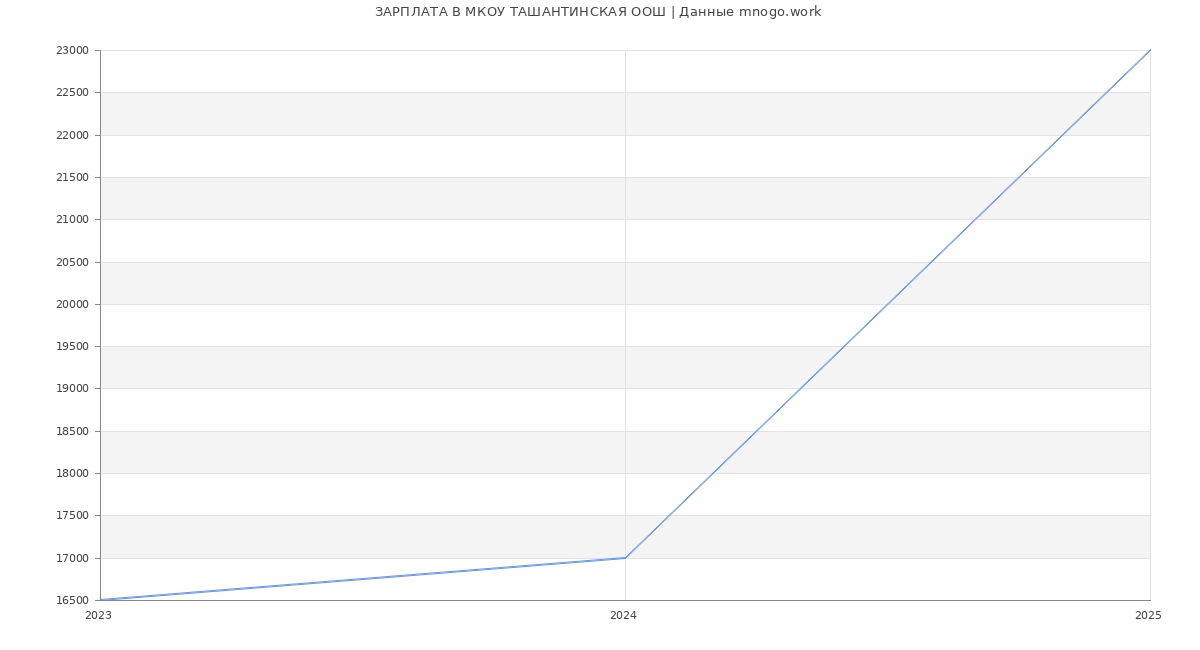Click the 22000 y-axis label
Image resolution: width=1200 pixels, height=650 pixels.
[x=72, y=135]
